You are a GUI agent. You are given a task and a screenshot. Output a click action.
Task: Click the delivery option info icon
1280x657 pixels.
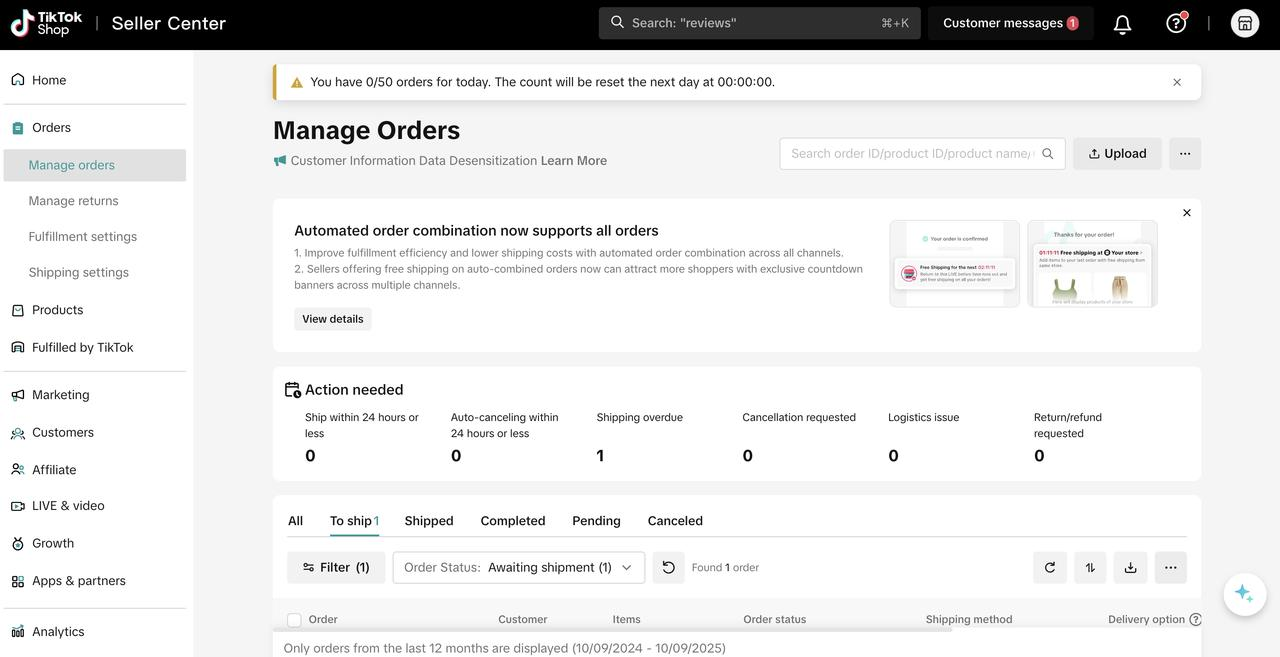(x=1195, y=620)
